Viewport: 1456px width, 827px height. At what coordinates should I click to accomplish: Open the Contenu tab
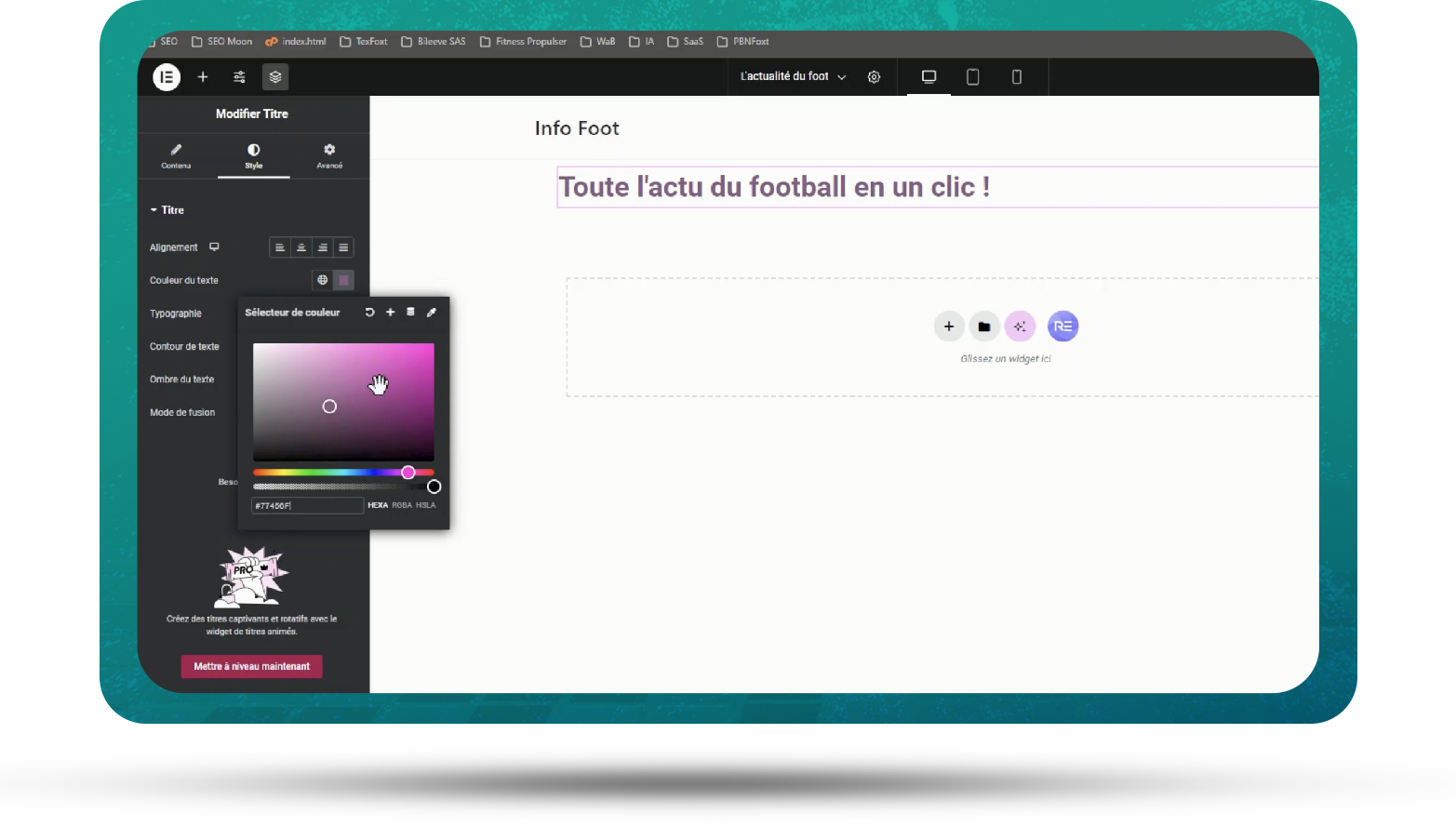pyautogui.click(x=176, y=155)
